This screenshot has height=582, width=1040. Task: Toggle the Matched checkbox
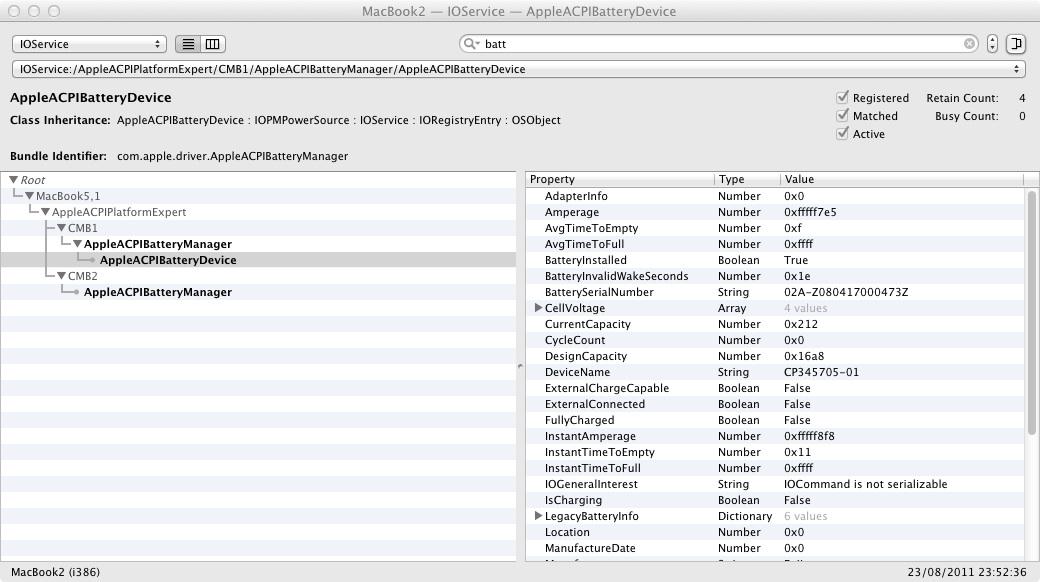pos(843,116)
